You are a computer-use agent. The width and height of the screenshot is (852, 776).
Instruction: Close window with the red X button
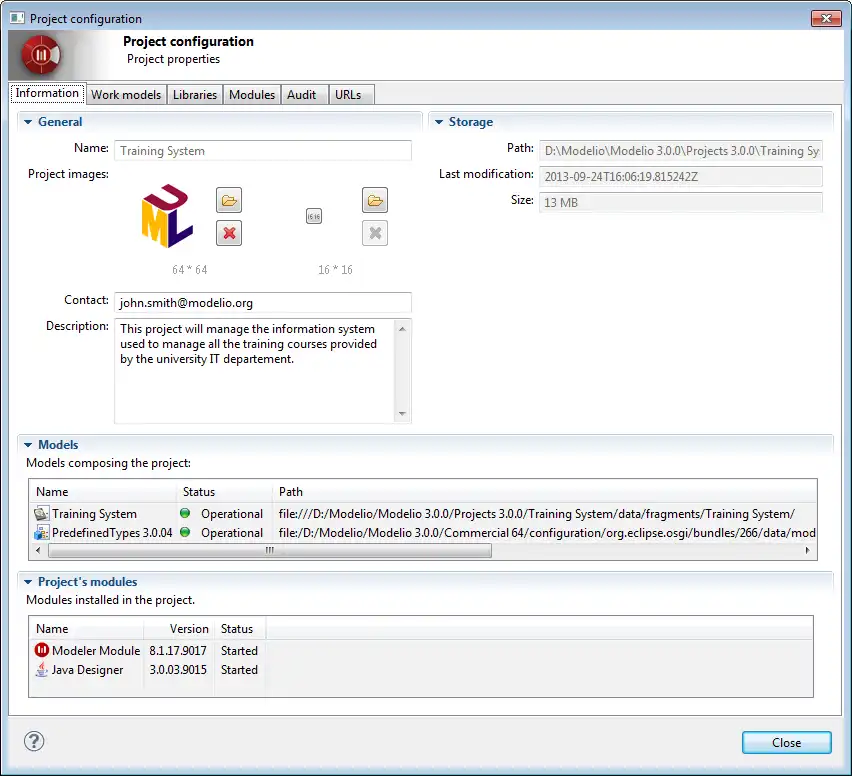[826, 18]
